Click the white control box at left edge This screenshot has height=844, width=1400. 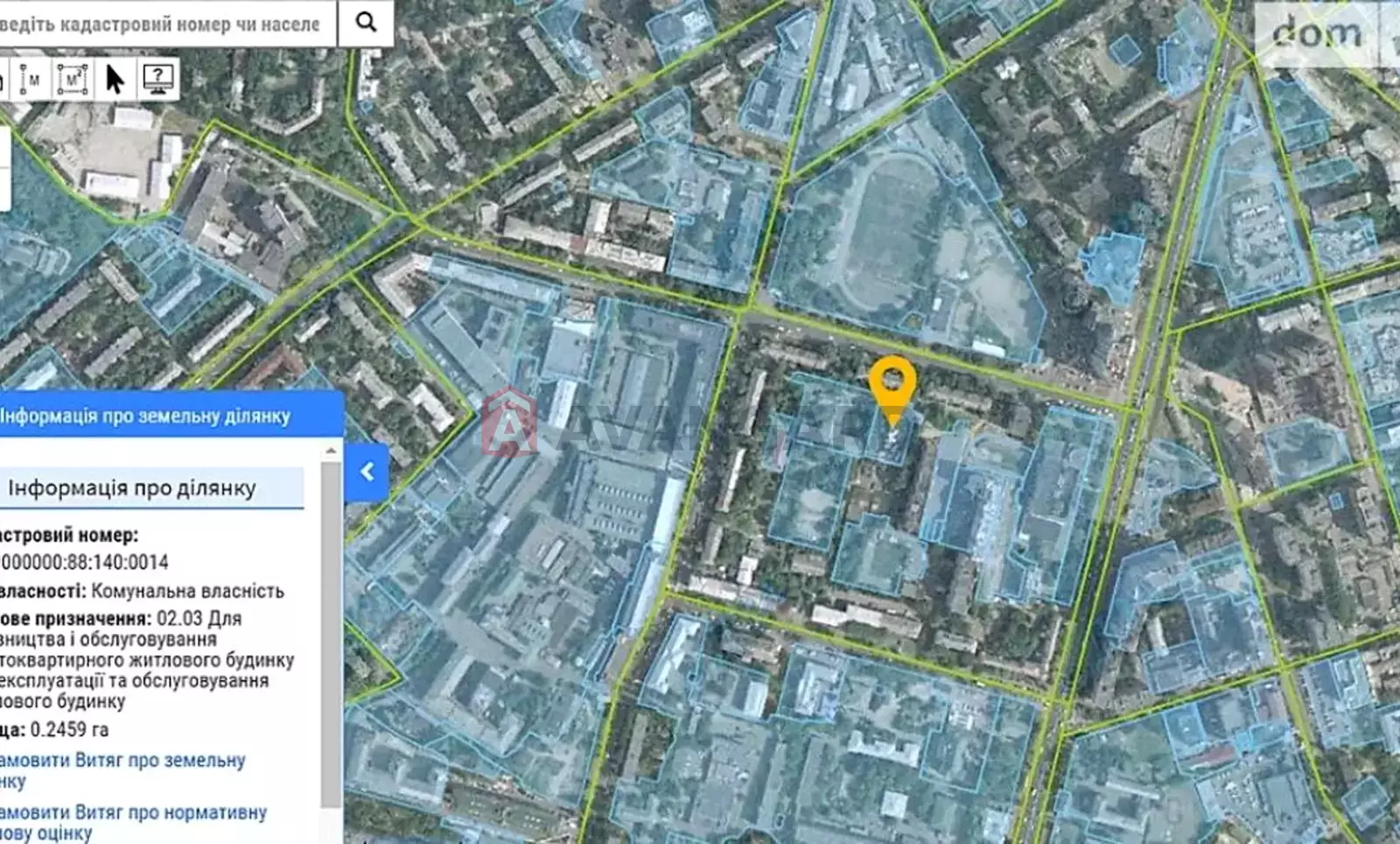click(x=4, y=168)
